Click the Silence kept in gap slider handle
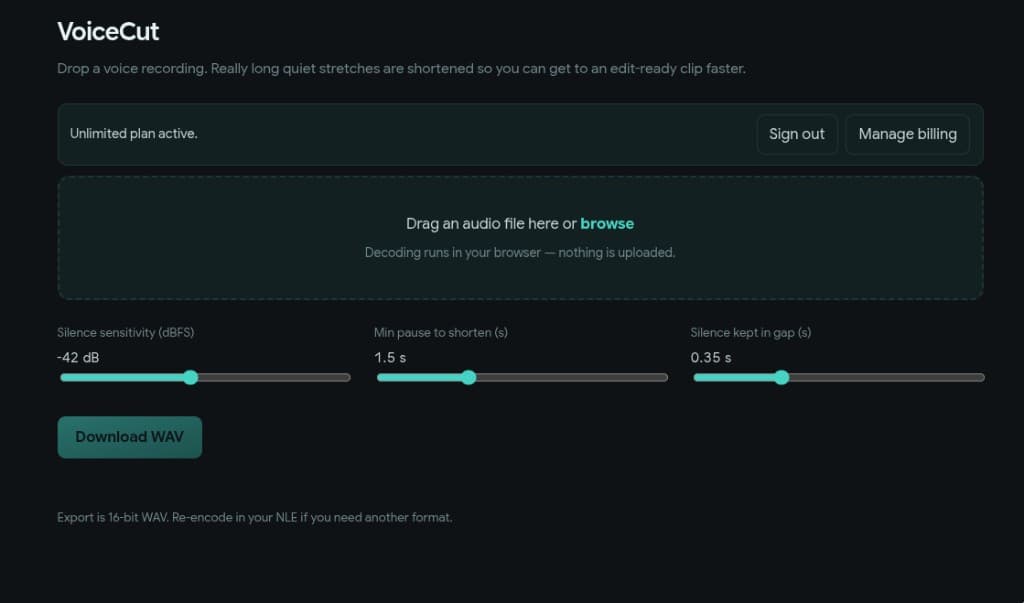 781,377
